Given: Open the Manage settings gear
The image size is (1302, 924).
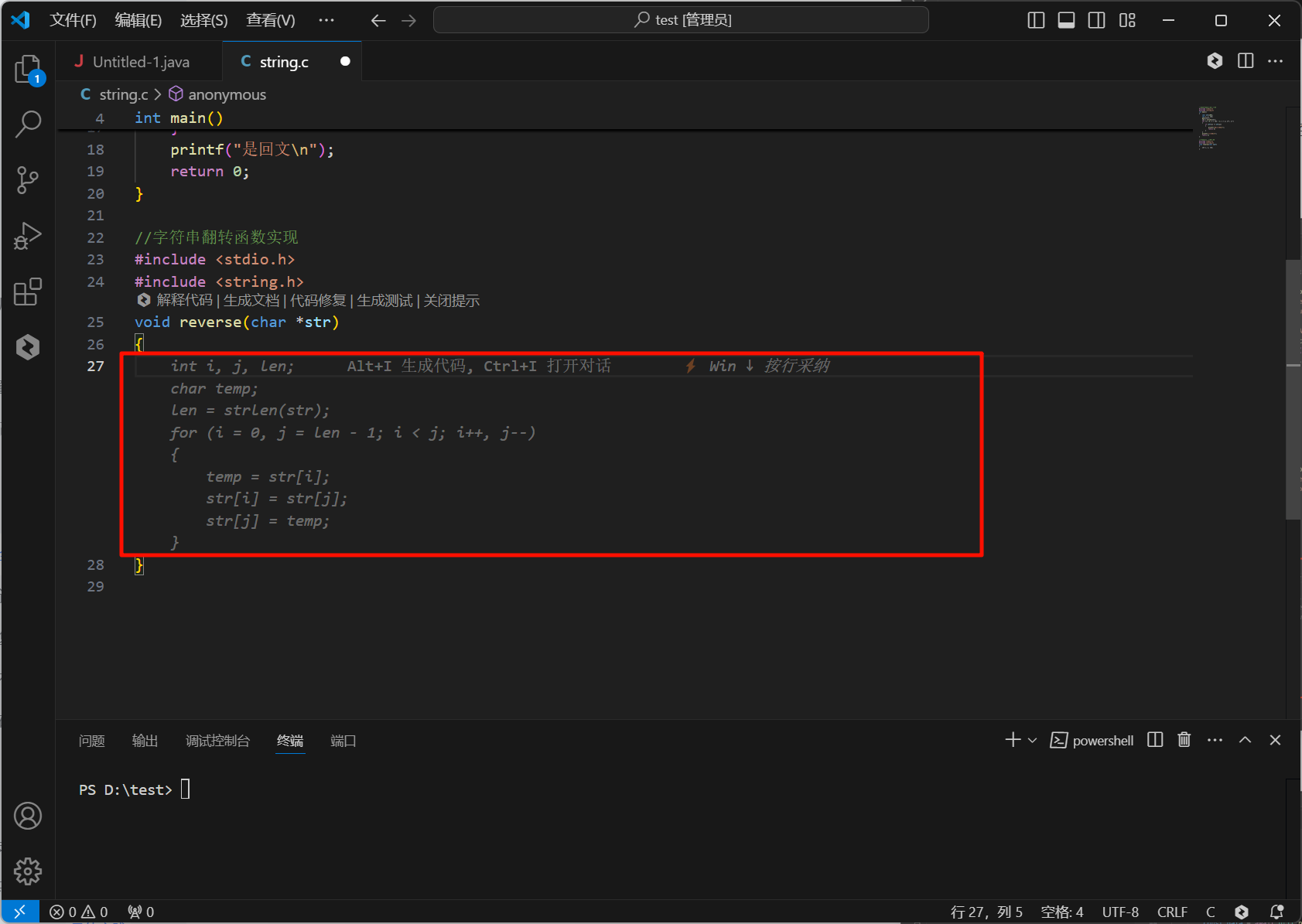Looking at the screenshot, I should 28,871.
